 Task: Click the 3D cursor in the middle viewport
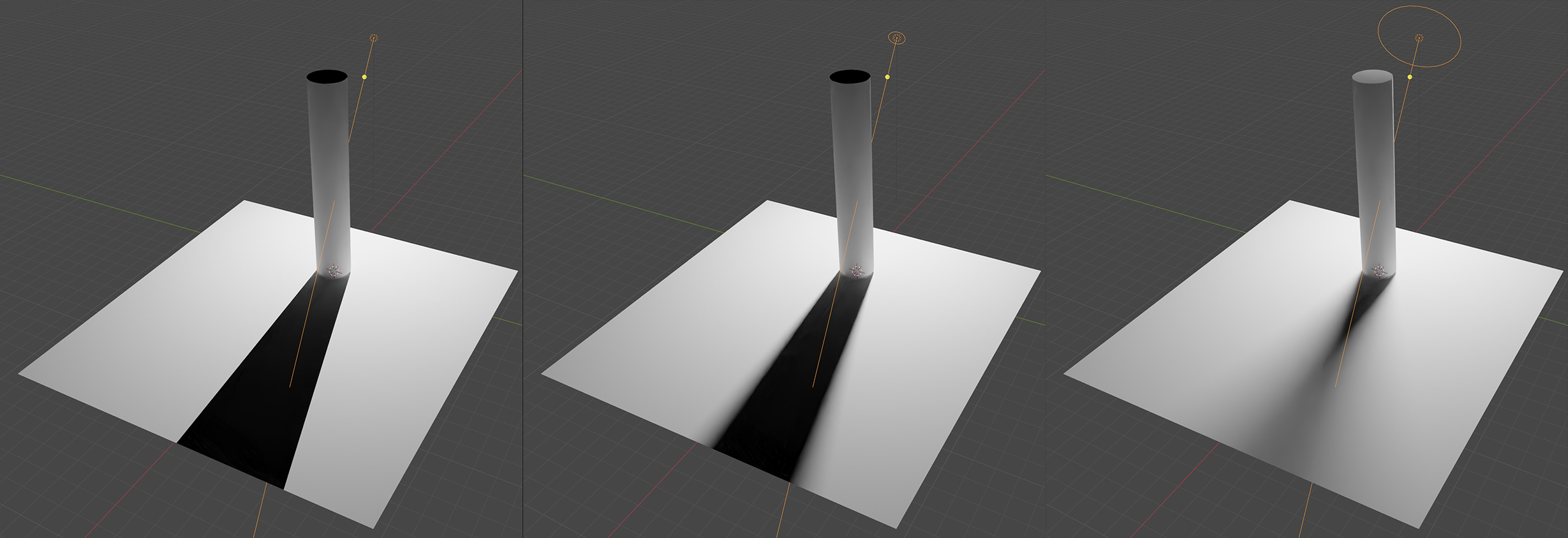857,271
